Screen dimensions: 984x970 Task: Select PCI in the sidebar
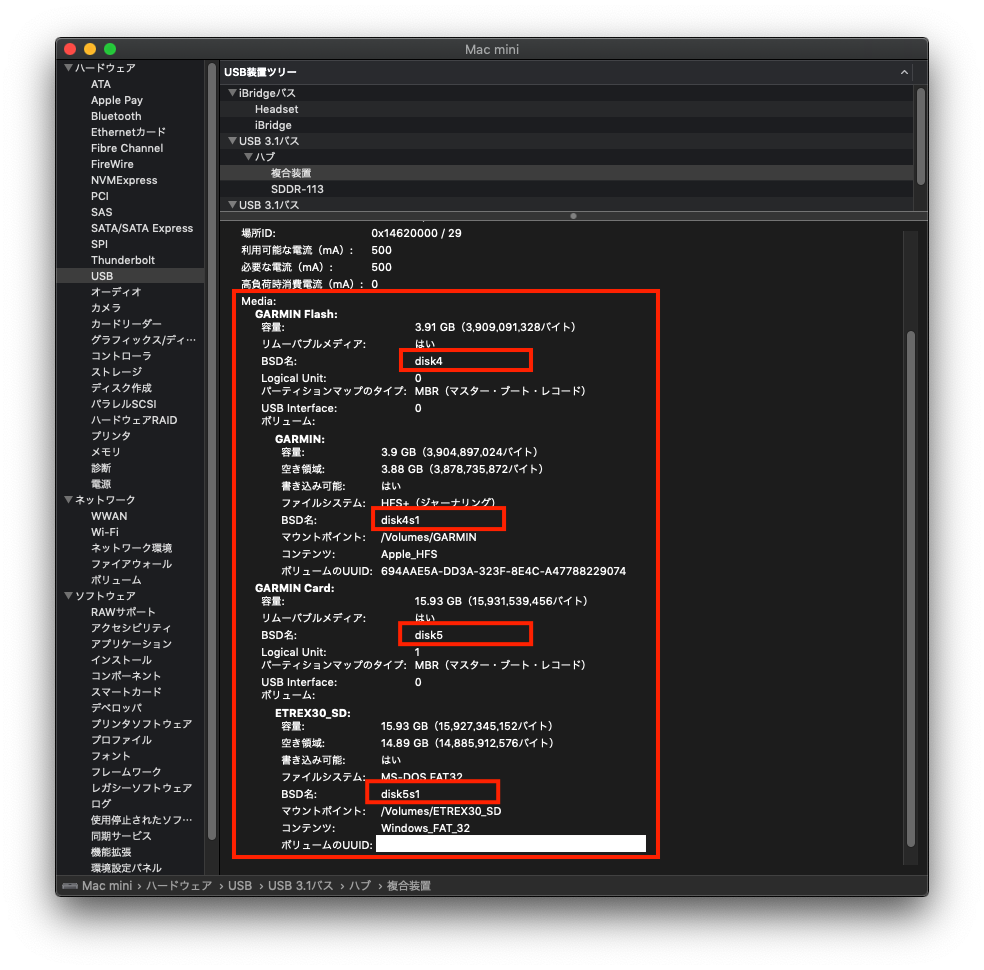[x=100, y=196]
